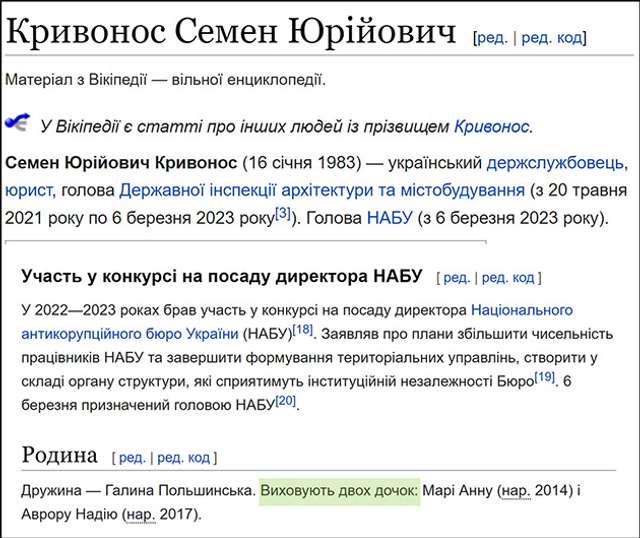The height and width of the screenshot is (538, 640).
Task: Click 'ред.' beside the Родина heading
Action: (x=132, y=458)
